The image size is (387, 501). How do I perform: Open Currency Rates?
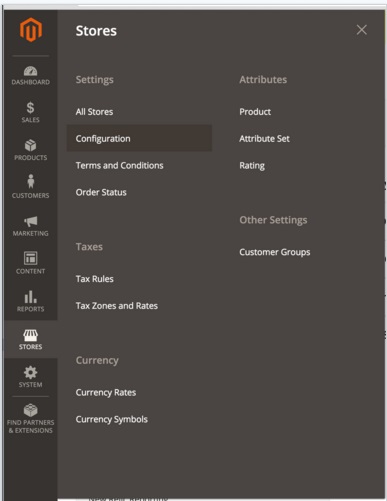106,393
